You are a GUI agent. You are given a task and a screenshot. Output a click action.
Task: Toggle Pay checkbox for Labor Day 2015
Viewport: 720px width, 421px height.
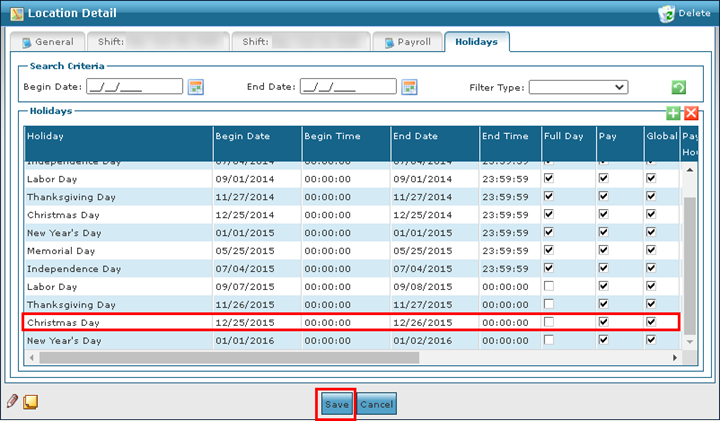tap(603, 286)
